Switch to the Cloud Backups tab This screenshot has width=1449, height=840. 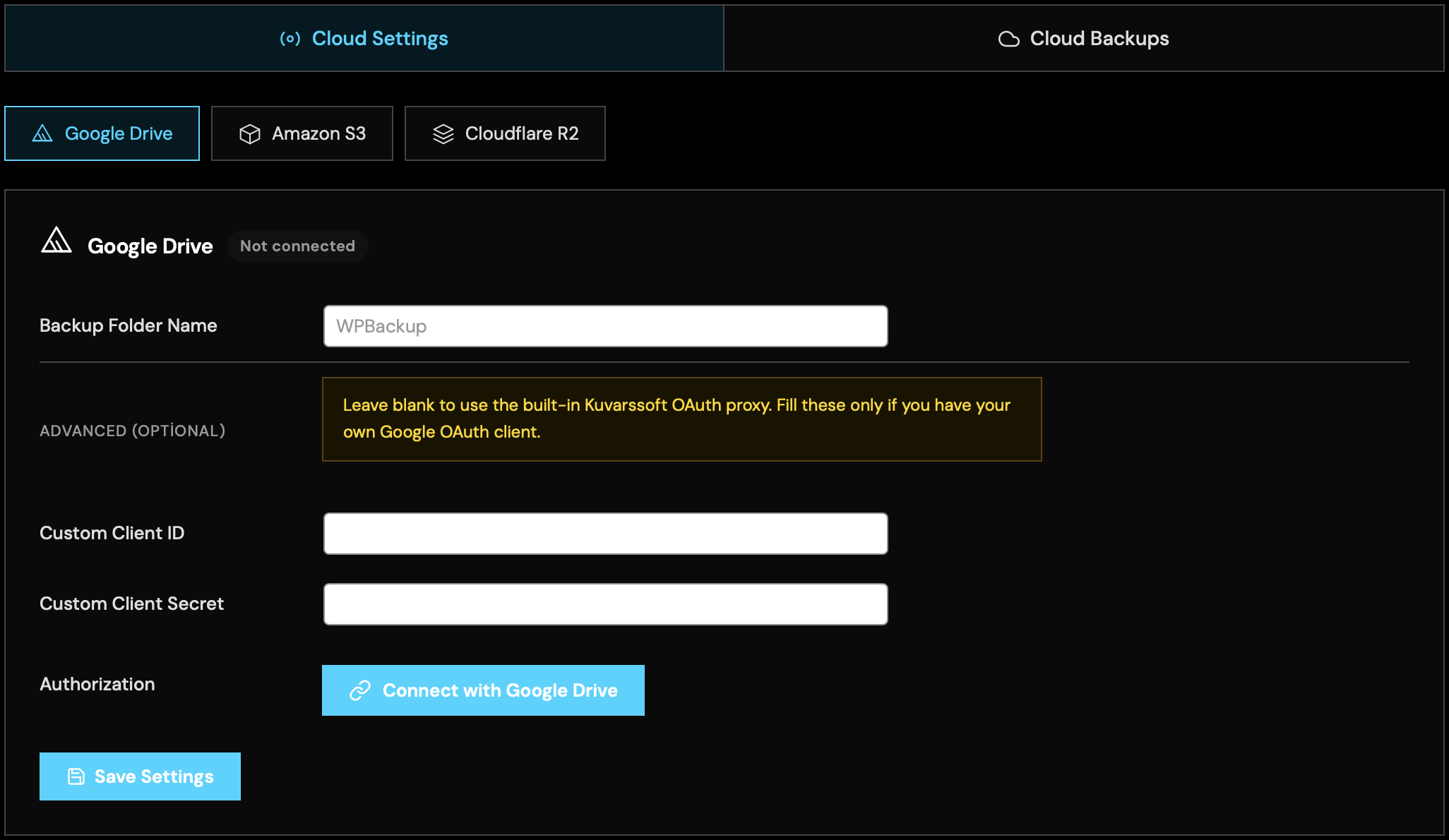click(1084, 38)
